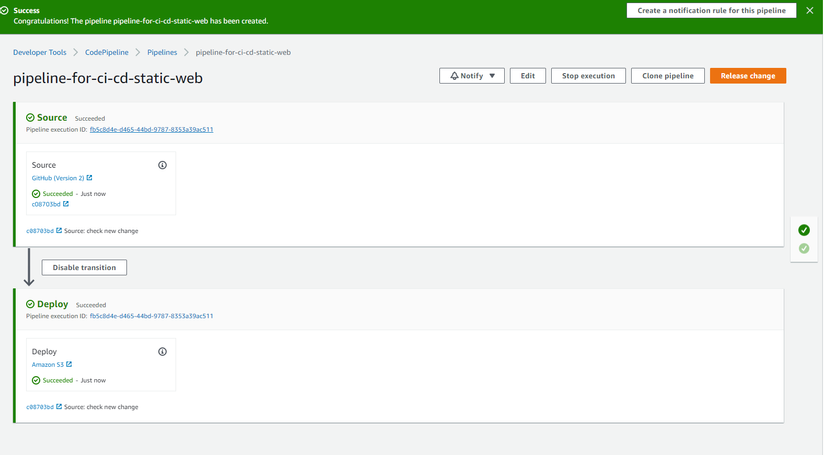Click info icon in Source action card

point(163,165)
